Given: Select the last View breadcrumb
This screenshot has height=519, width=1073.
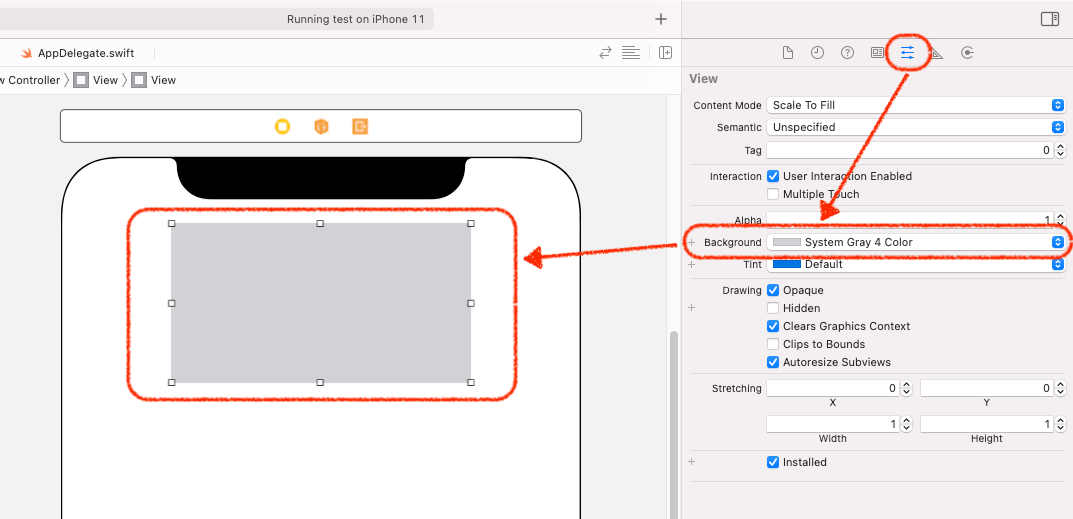Looking at the screenshot, I should (x=154, y=80).
